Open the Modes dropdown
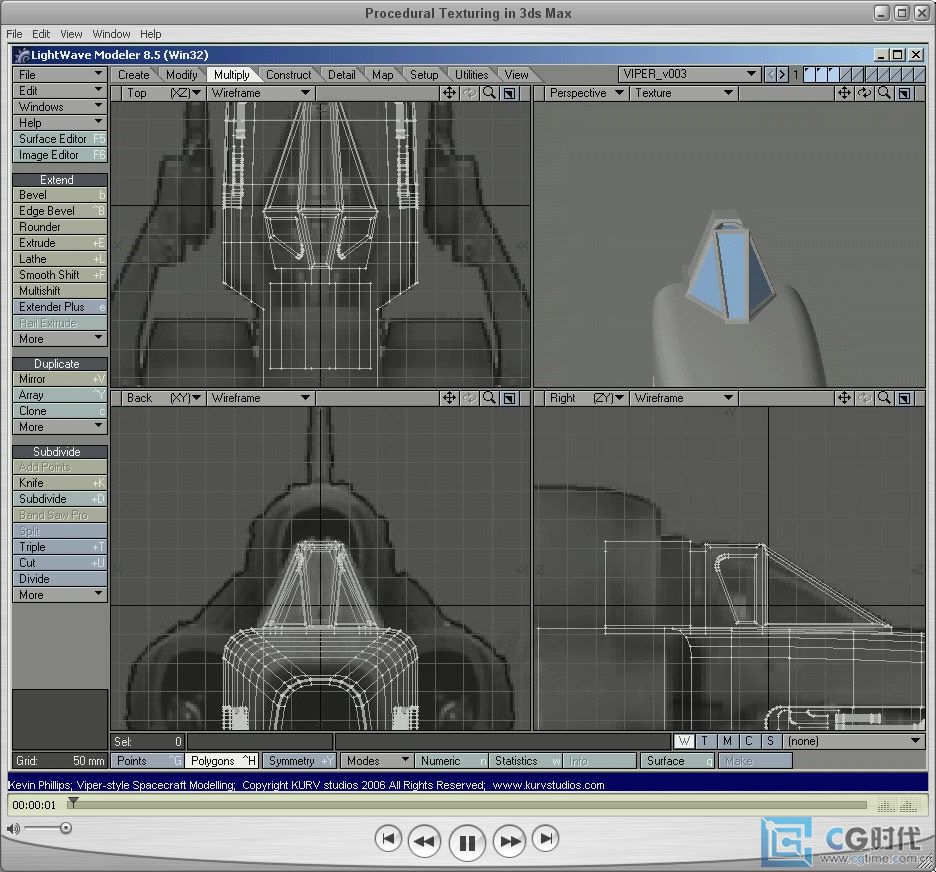Image resolution: width=936 pixels, height=872 pixels. pos(377,761)
